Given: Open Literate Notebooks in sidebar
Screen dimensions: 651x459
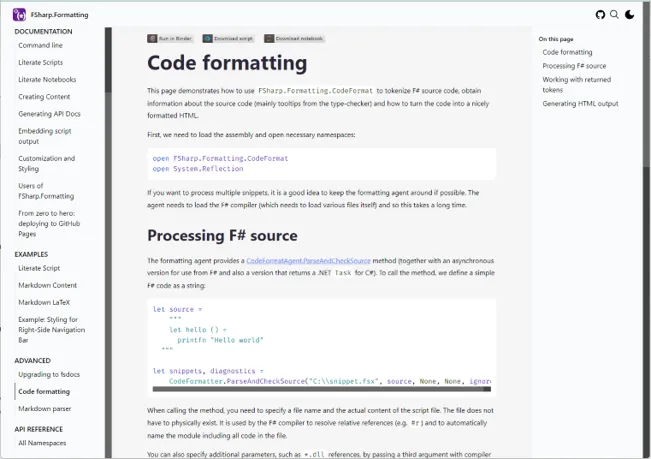Looking at the screenshot, I should 47,79.
